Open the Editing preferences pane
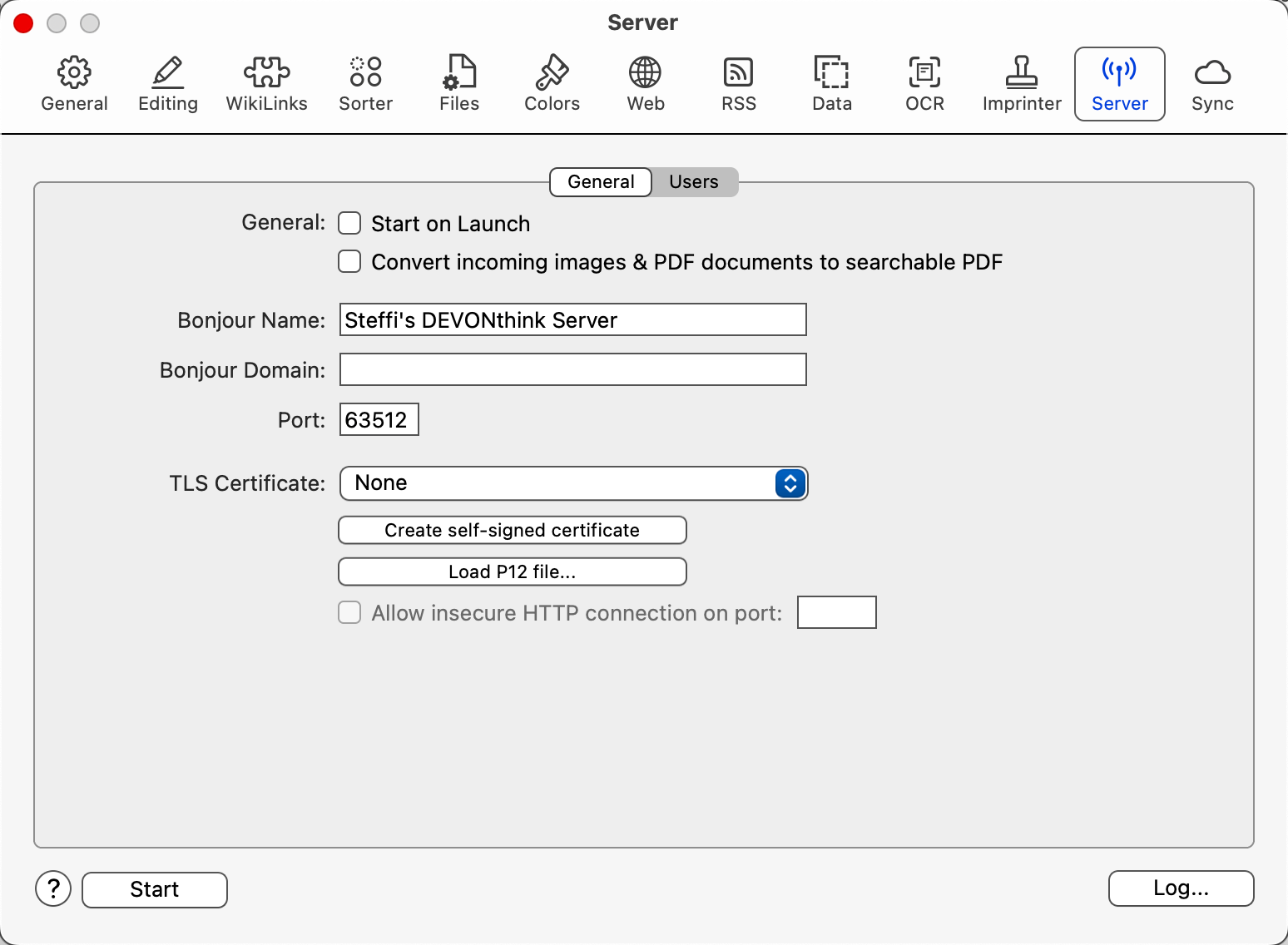The height and width of the screenshot is (945, 1288). [168, 84]
